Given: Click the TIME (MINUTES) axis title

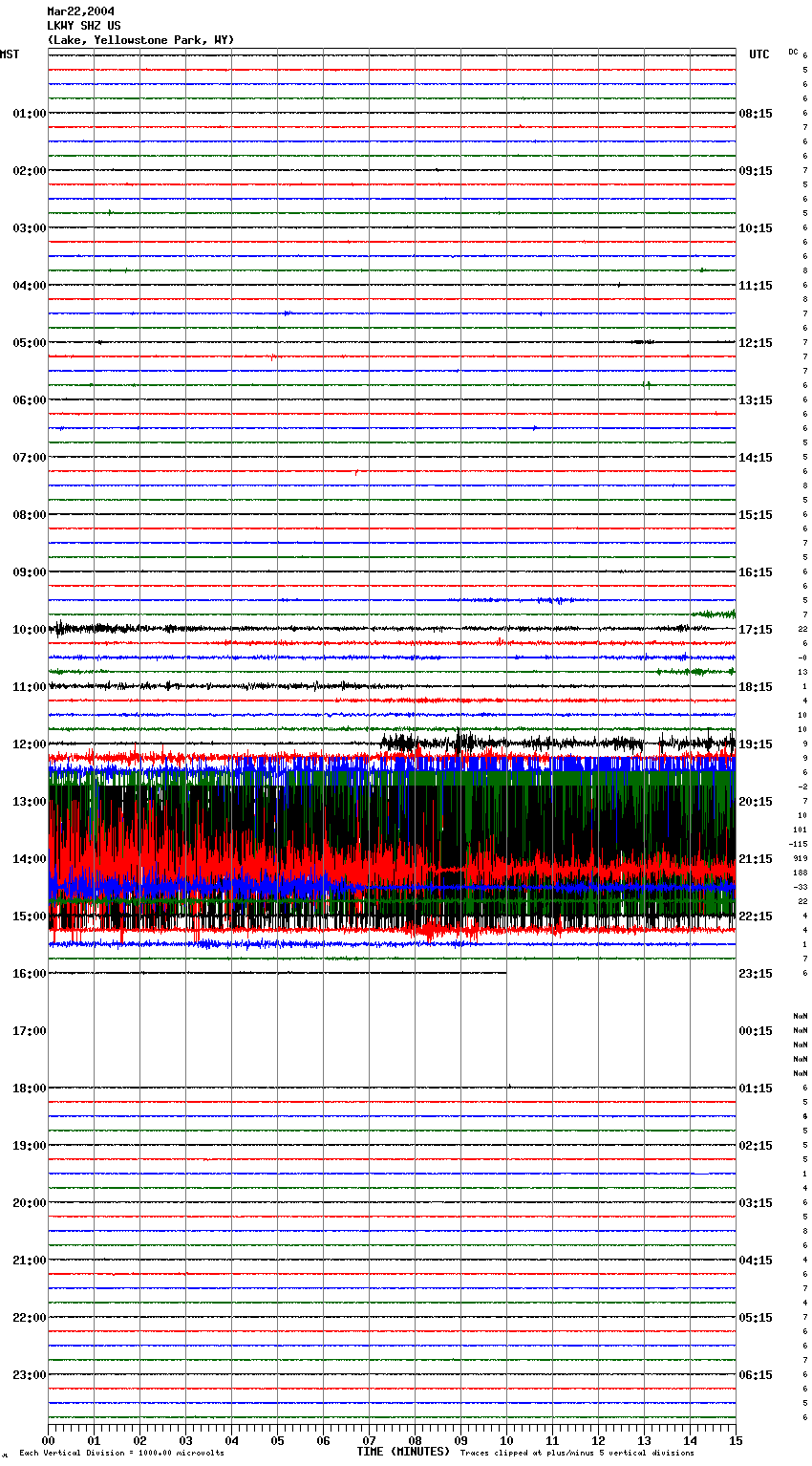Looking at the screenshot, I should tap(403, 1452).
